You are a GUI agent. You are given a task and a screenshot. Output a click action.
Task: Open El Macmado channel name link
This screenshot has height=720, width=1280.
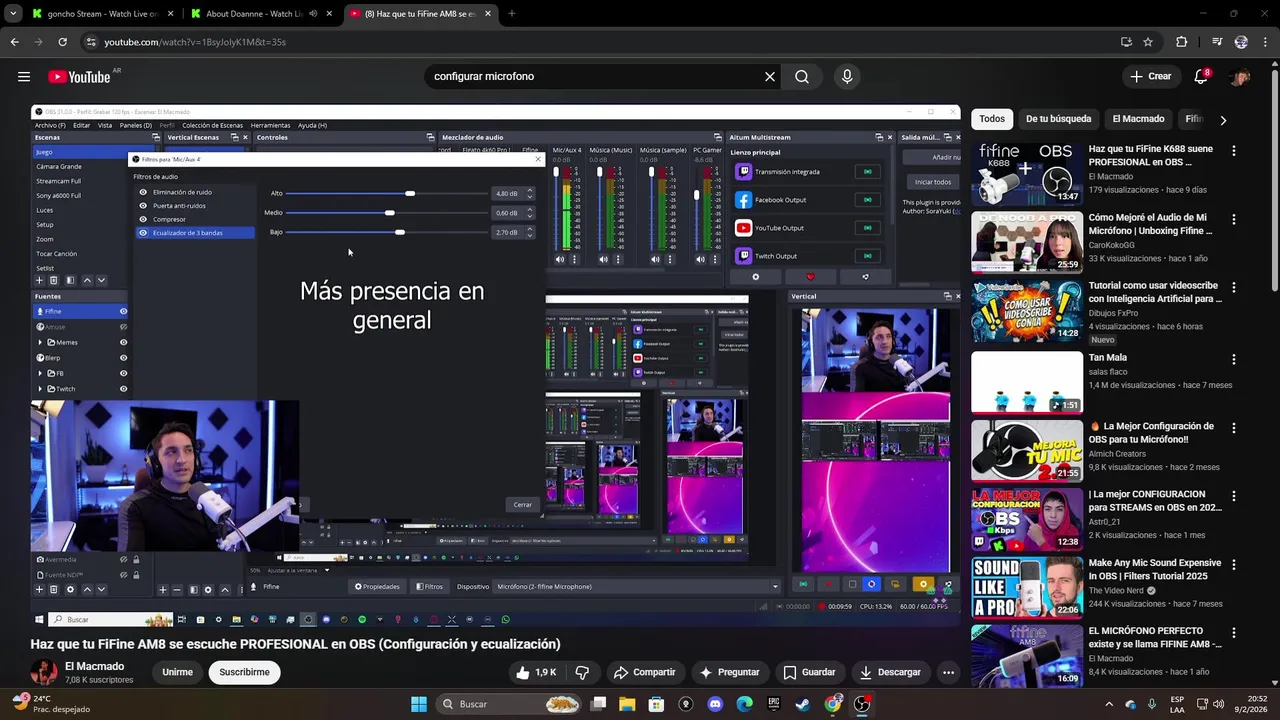[95, 666]
